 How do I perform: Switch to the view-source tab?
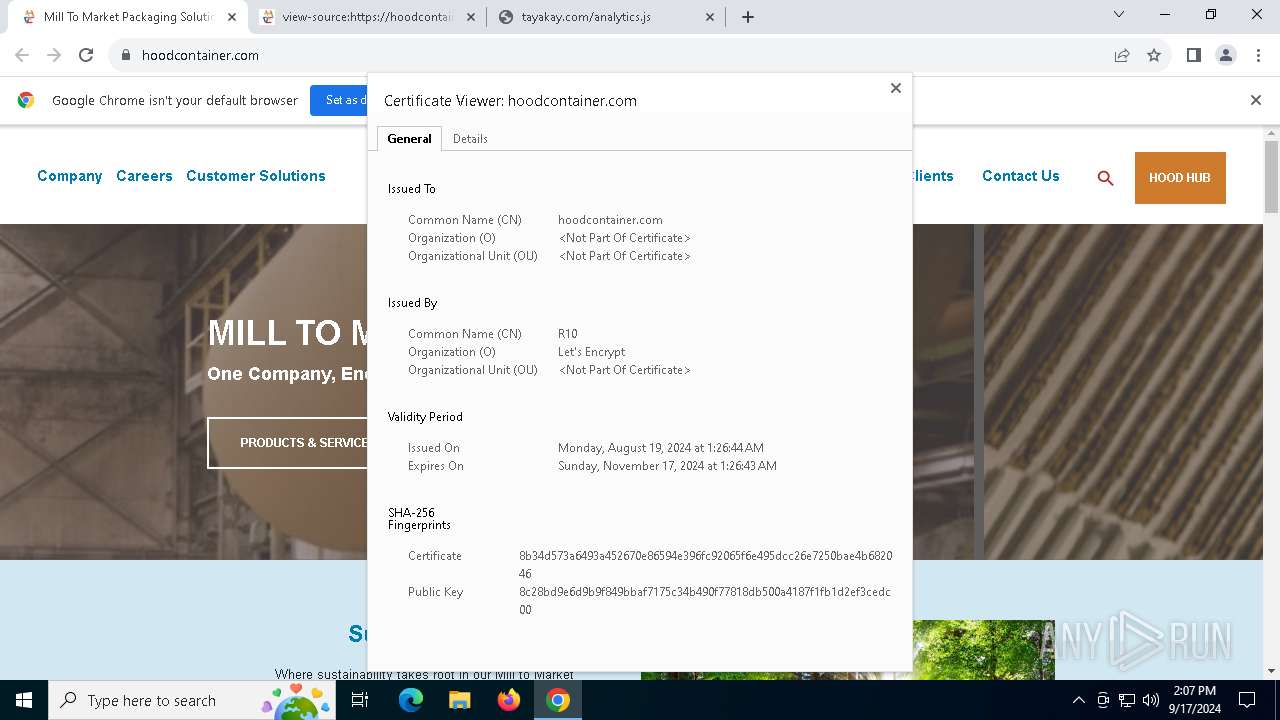pos(367,17)
